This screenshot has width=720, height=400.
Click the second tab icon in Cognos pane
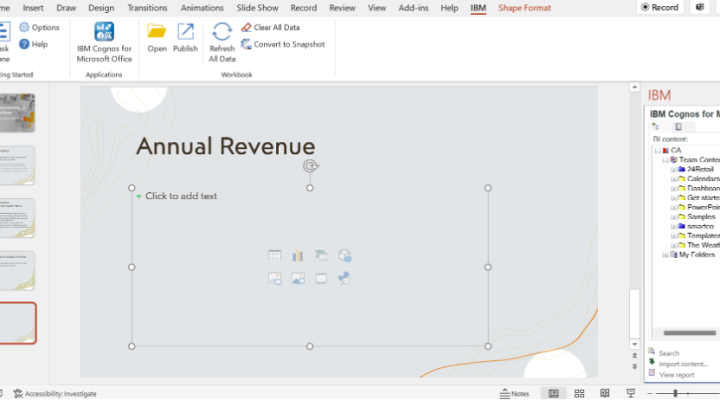(678, 126)
